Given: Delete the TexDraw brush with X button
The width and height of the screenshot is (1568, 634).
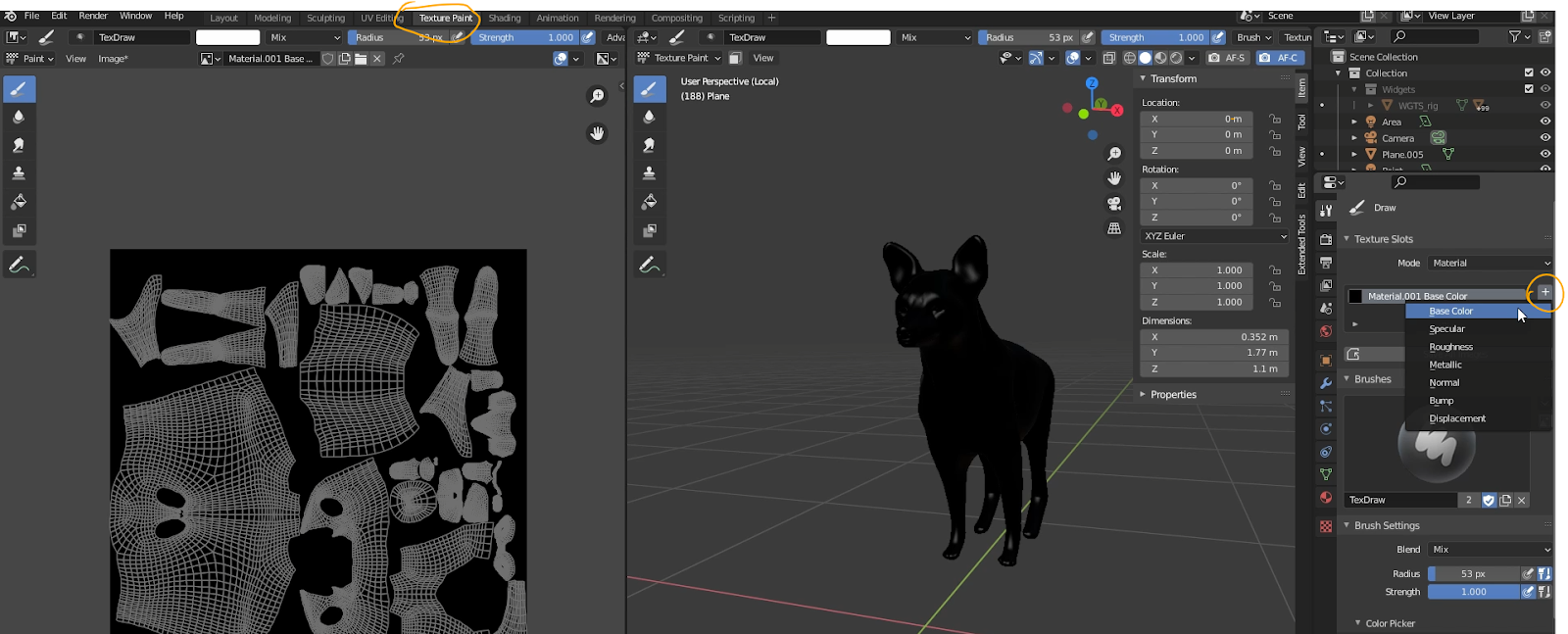Looking at the screenshot, I should pyautogui.click(x=1522, y=500).
